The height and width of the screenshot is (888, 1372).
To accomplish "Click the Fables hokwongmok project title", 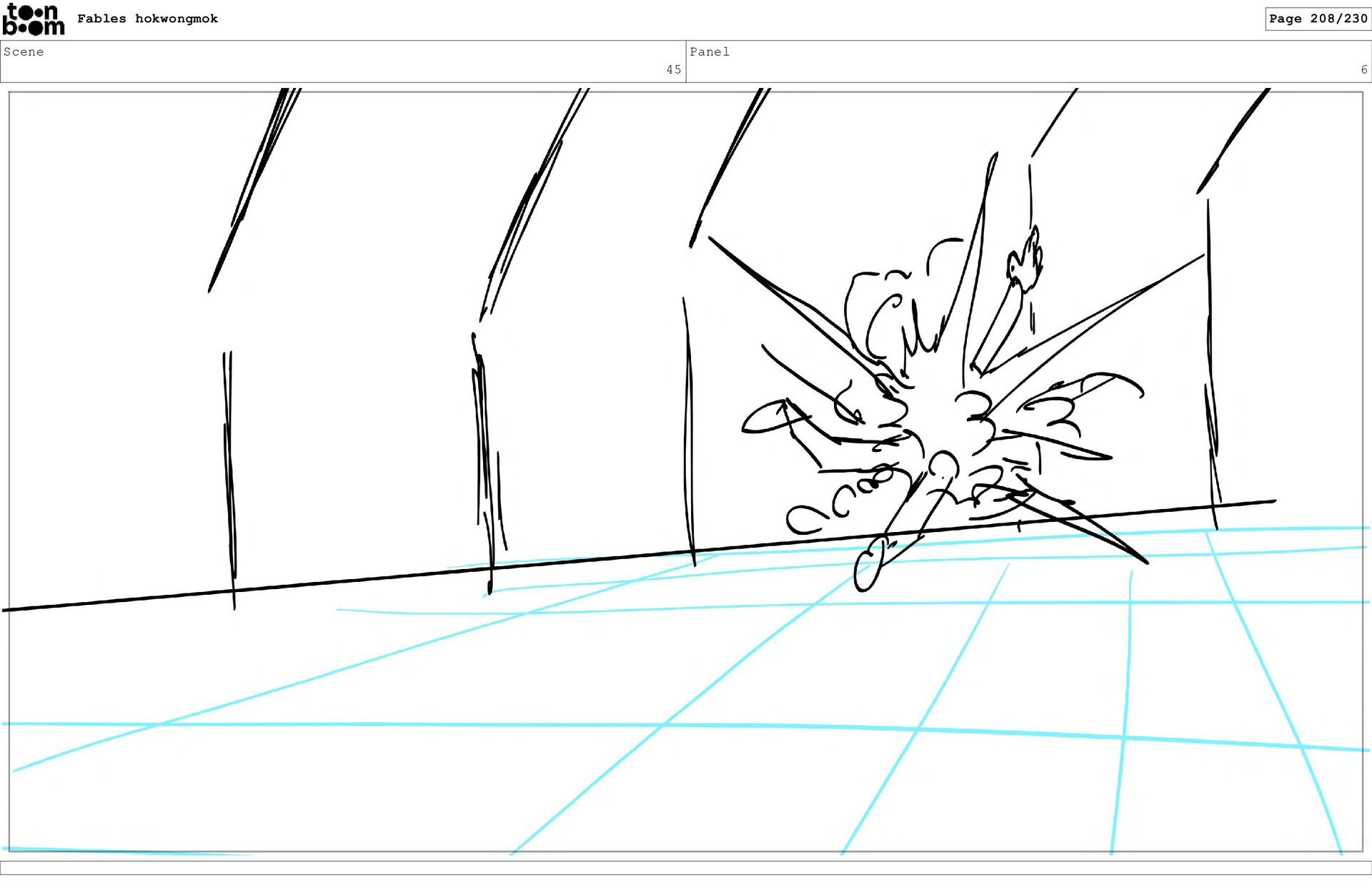I will (x=147, y=19).
